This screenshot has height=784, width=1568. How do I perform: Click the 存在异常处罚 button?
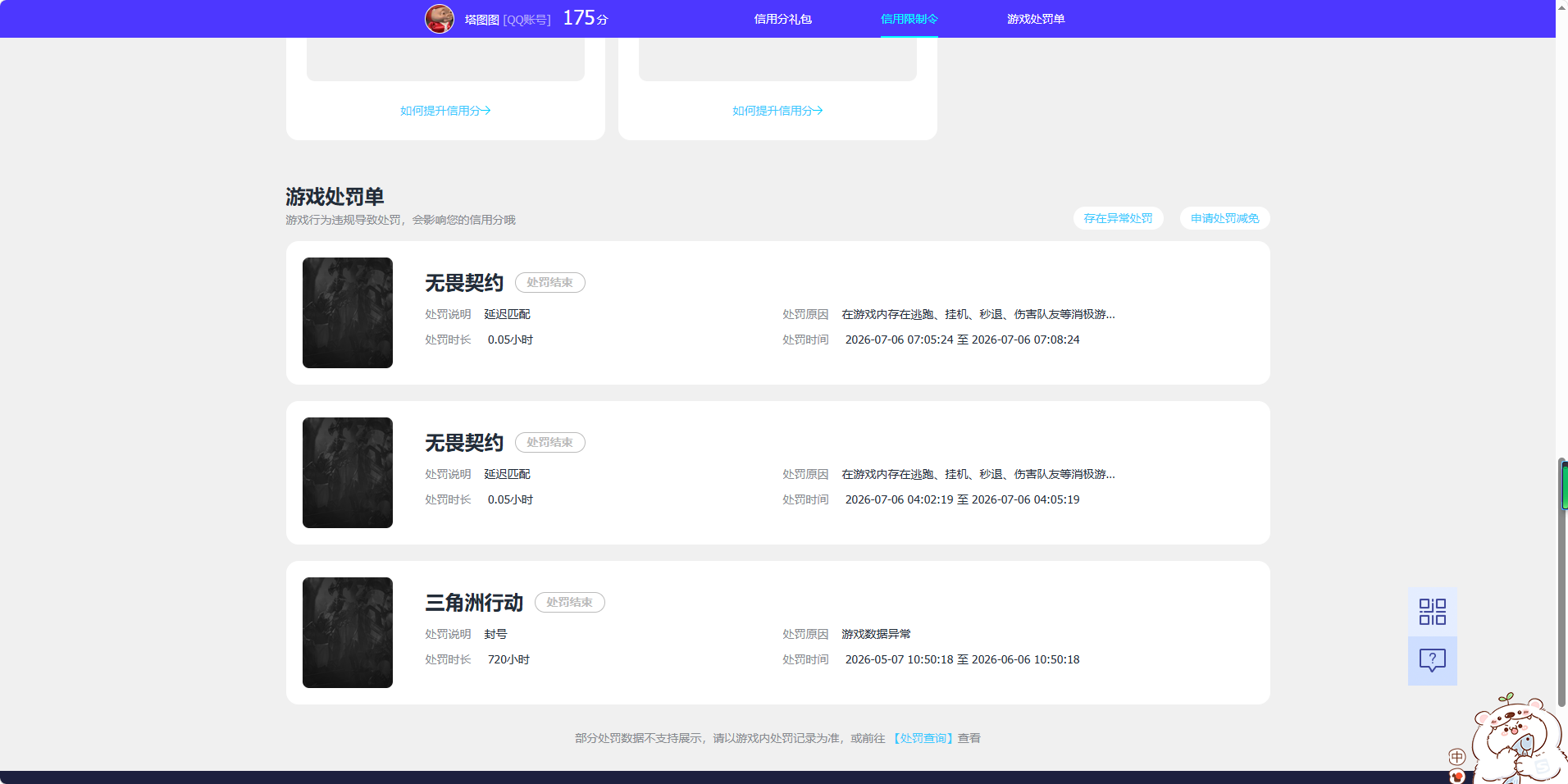pyautogui.click(x=1118, y=218)
